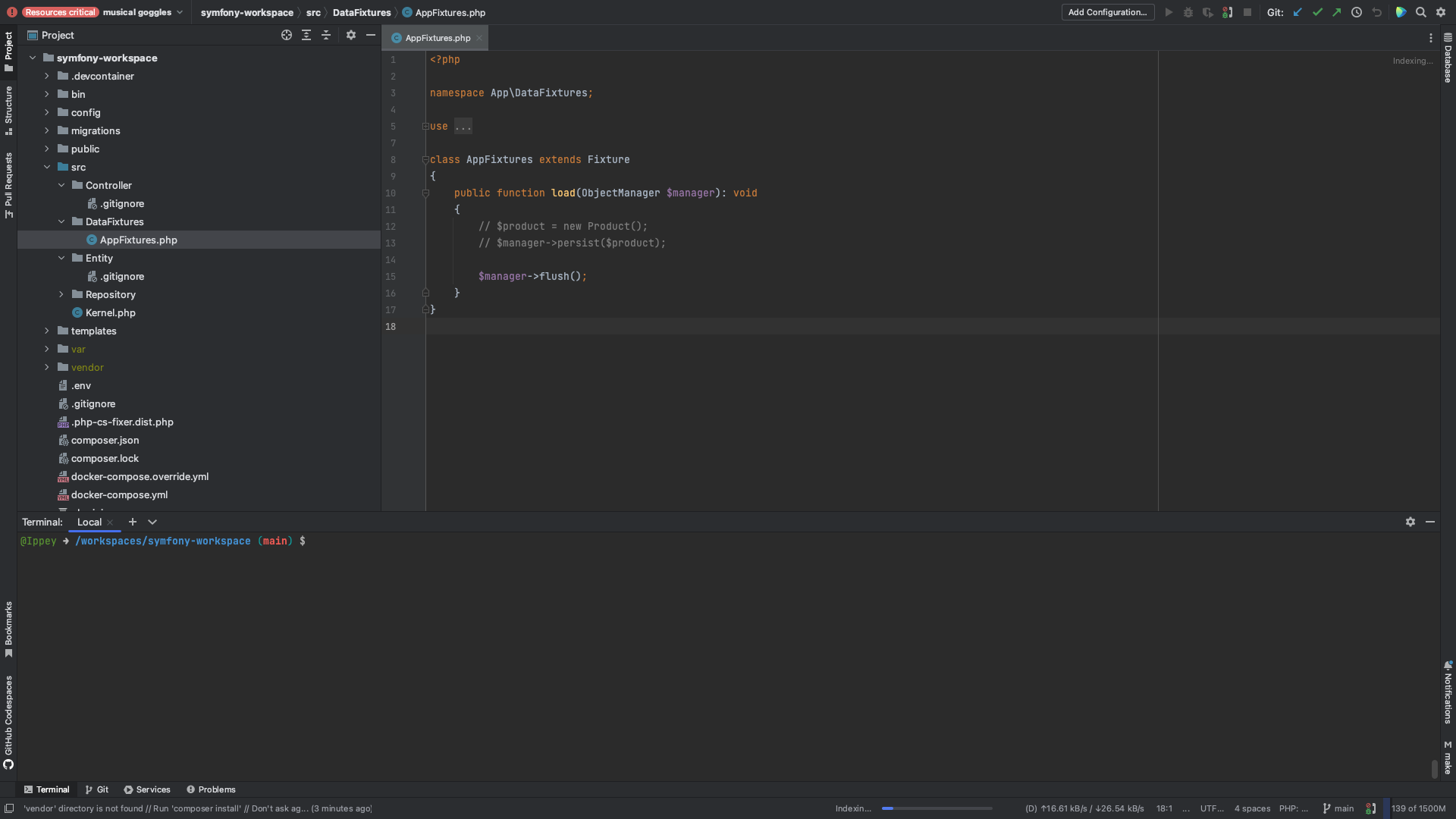
Task: Expand the vendor folder
Action: click(x=47, y=367)
